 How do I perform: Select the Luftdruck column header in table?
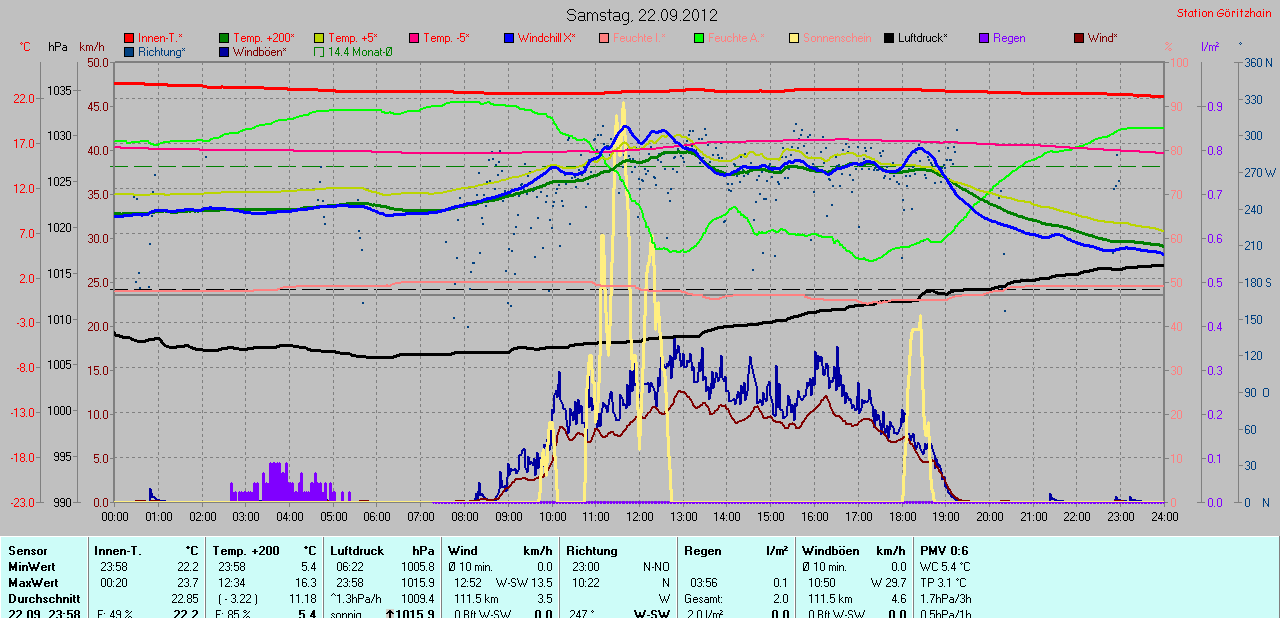click(x=358, y=551)
